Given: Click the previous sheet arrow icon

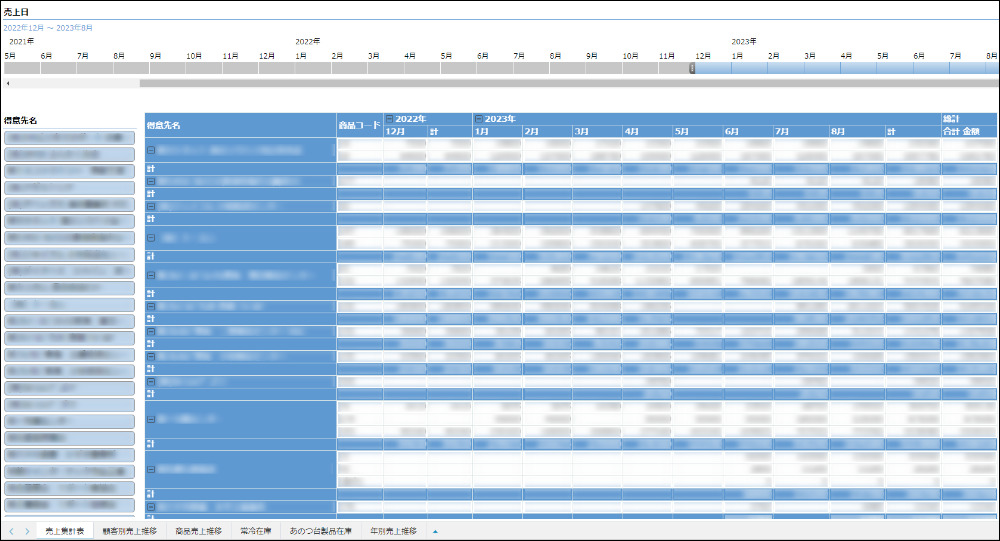Looking at the screenshot, I should (11, 531).
